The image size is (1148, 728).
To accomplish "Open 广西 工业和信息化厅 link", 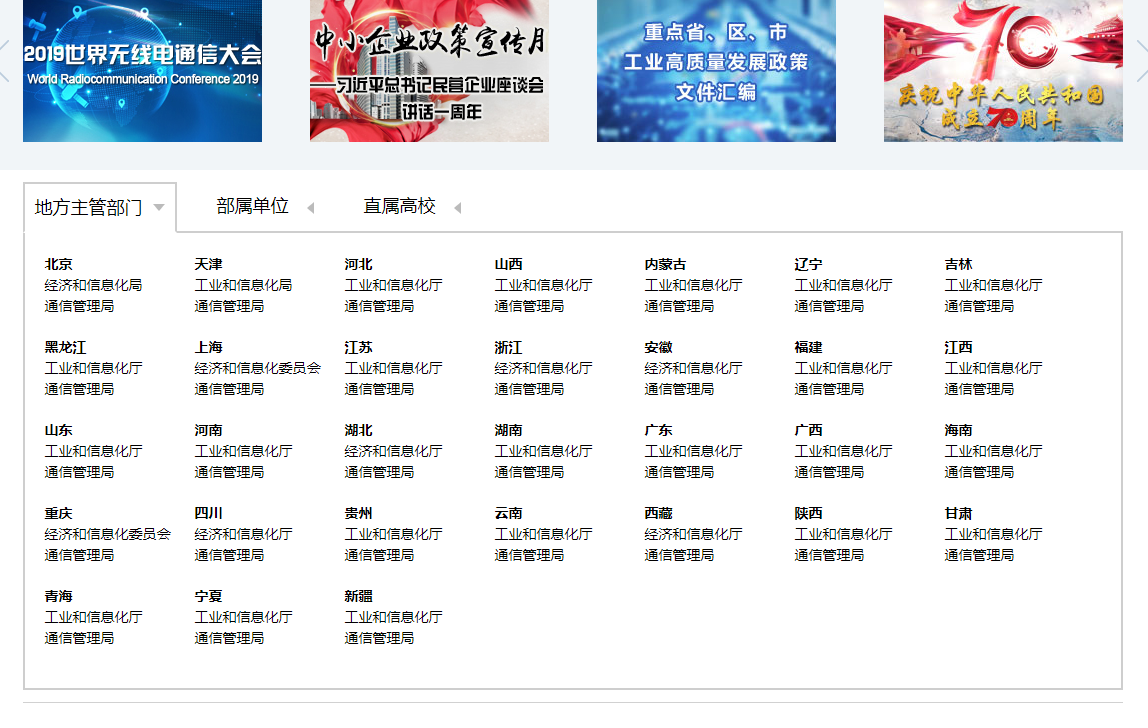I will click(843, 451).
